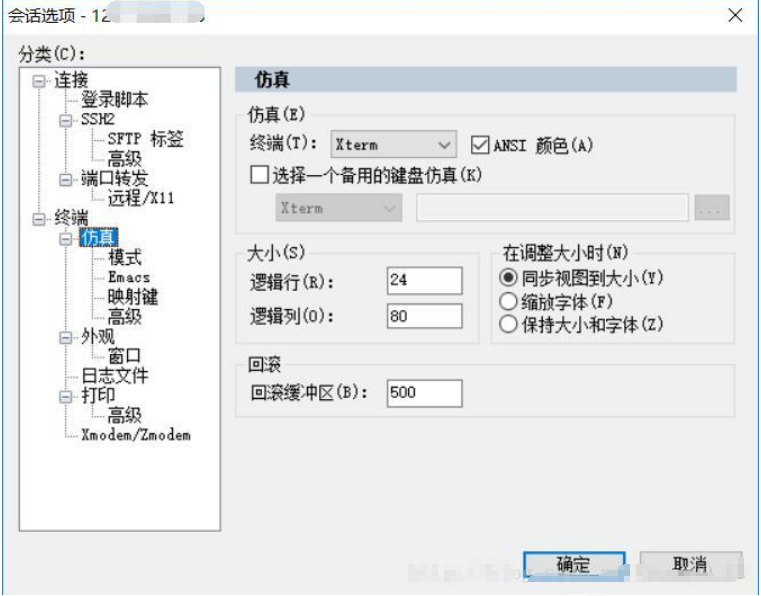The width and height of the screenshot is (761, 596).
Task: Click the 回滚缓冲区(B) input field
Action: tap(425, 393)
